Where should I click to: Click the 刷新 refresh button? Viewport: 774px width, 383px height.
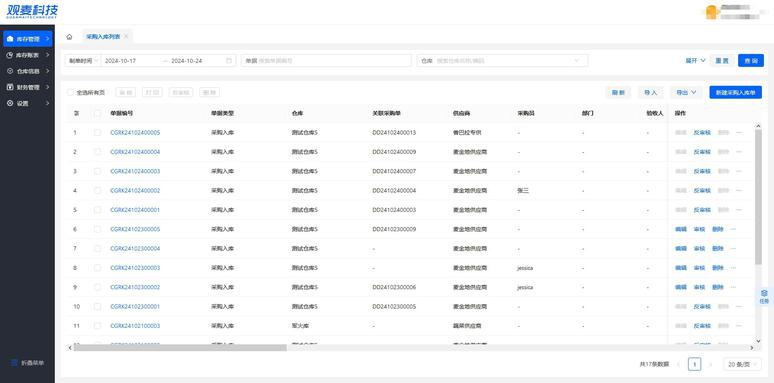point(618,92)
